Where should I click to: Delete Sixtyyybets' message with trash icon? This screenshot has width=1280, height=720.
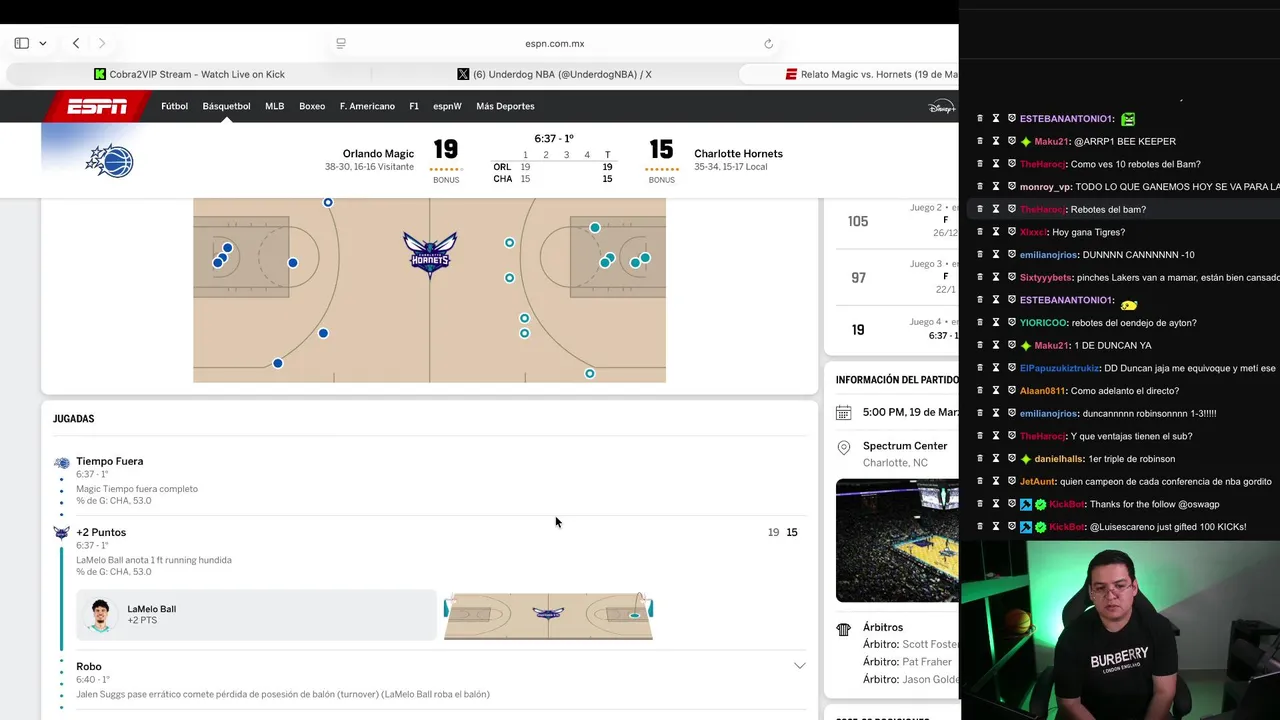(980, 277)
